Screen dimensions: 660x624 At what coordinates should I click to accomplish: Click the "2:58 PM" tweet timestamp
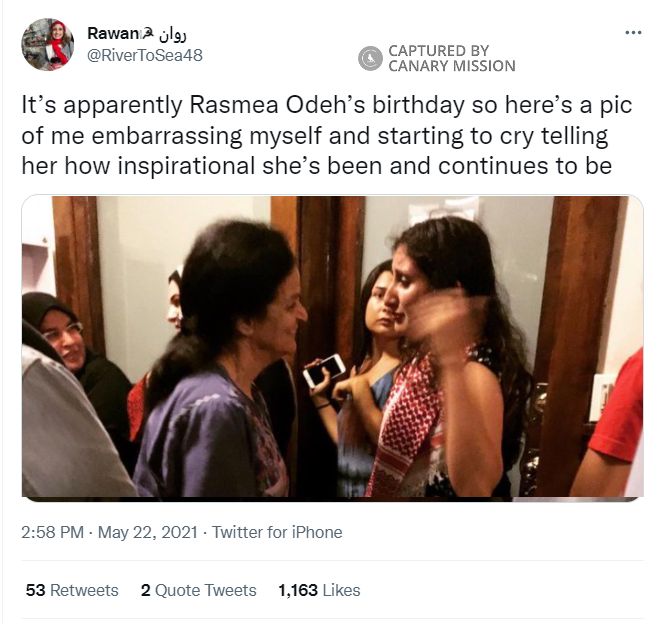[x=52, y=532]
